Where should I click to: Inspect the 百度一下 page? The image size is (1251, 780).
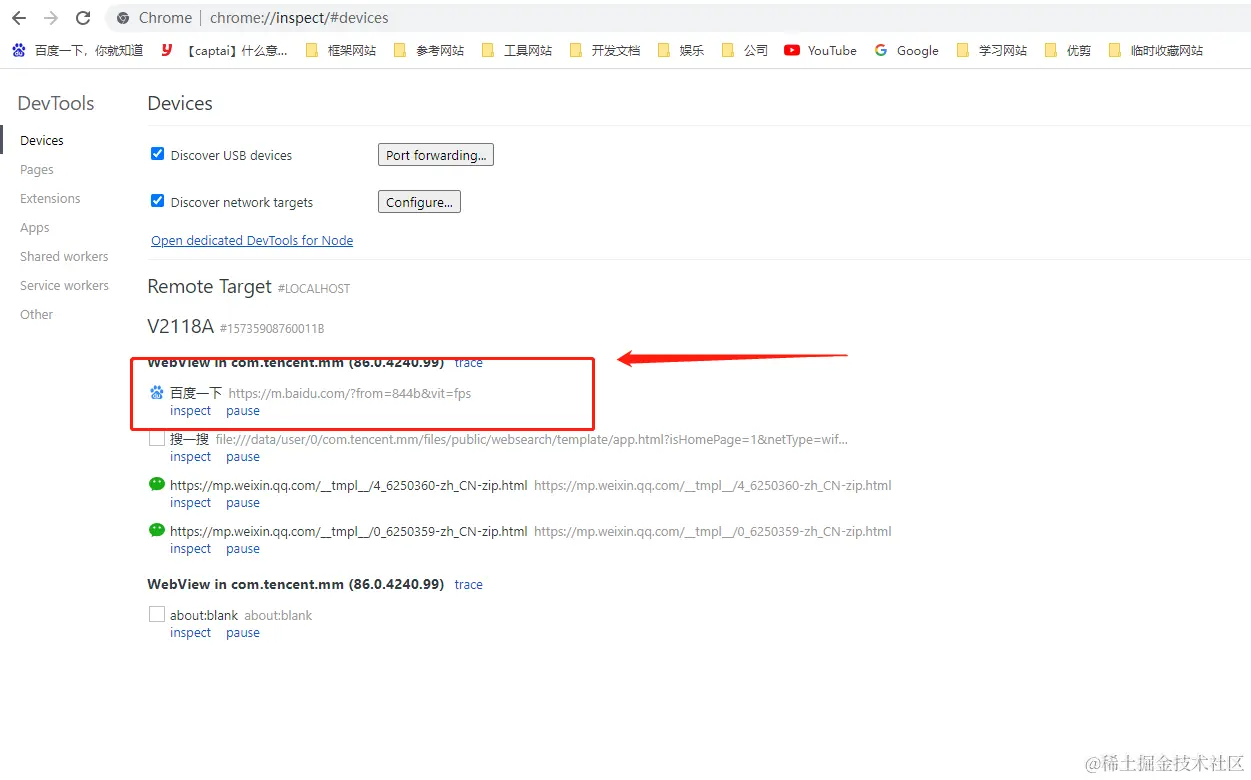pyautogui.click(x=191, y=411)
